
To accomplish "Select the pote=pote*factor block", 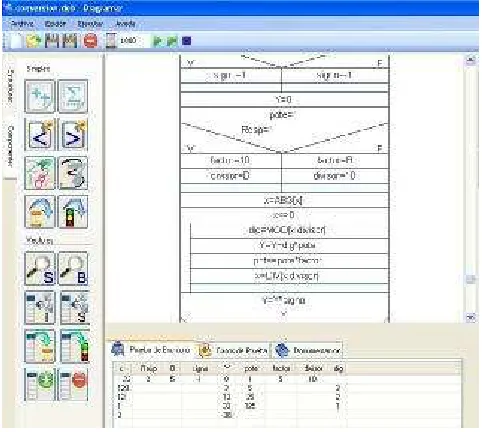I will coord(289,261).
